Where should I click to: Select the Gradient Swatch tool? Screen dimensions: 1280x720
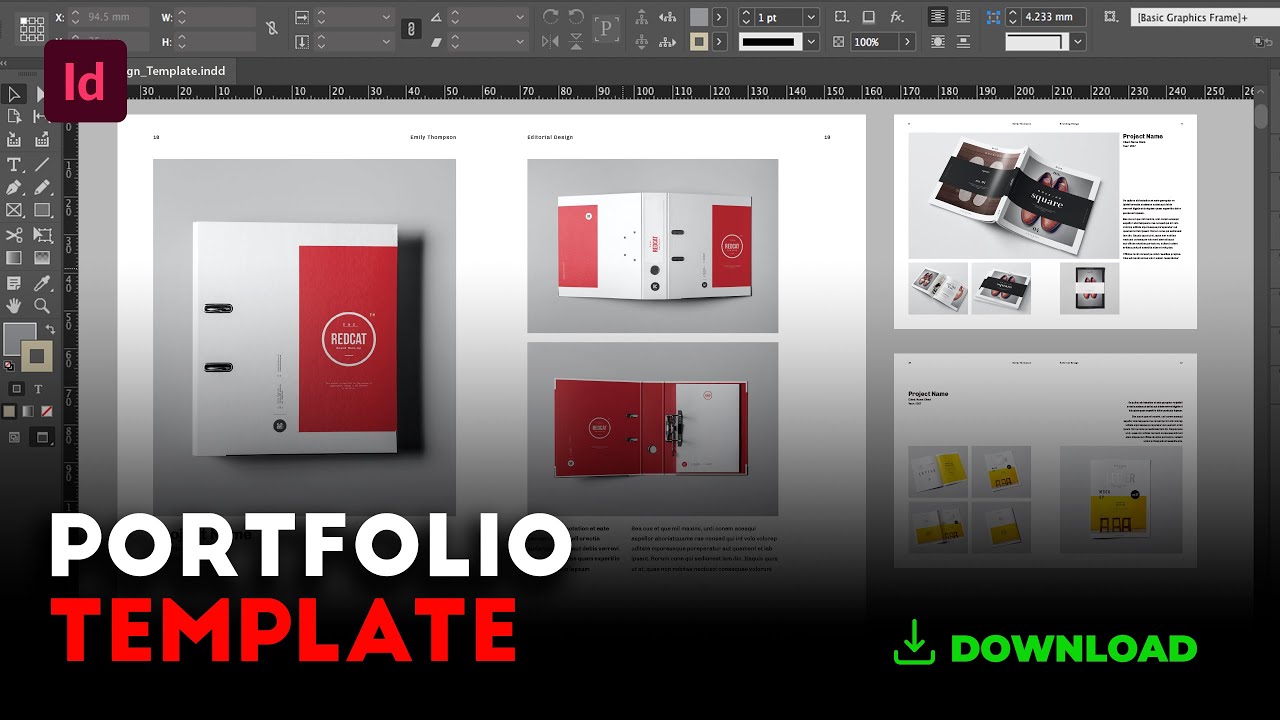[14, 258]
